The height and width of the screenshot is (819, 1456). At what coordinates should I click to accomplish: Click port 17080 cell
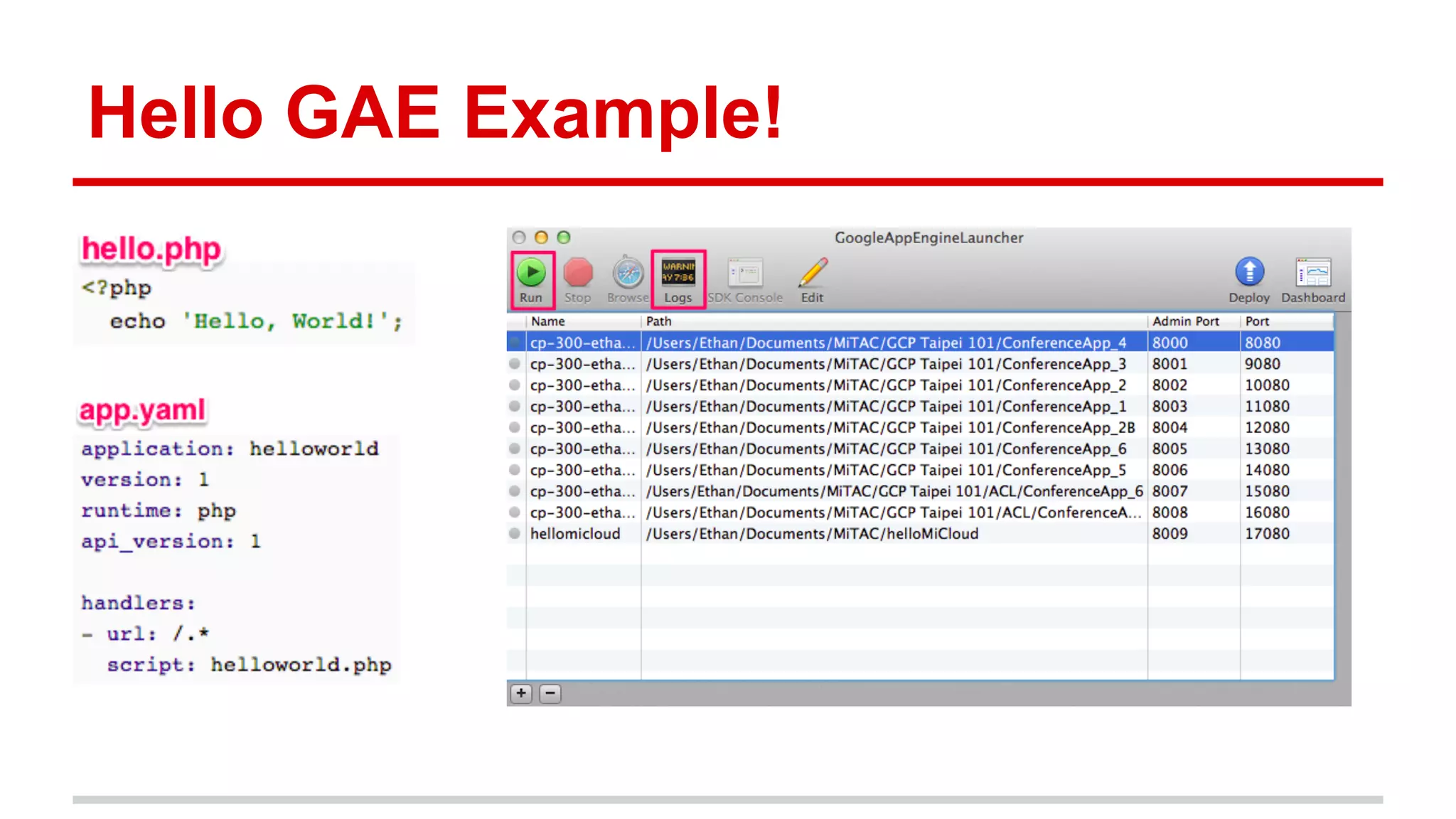point(1267,534)
